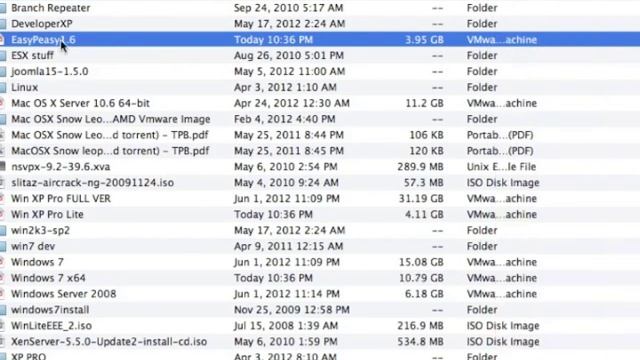Select the Linux folder name
Viewport: 640px width, 360px height.
(24, 87)
